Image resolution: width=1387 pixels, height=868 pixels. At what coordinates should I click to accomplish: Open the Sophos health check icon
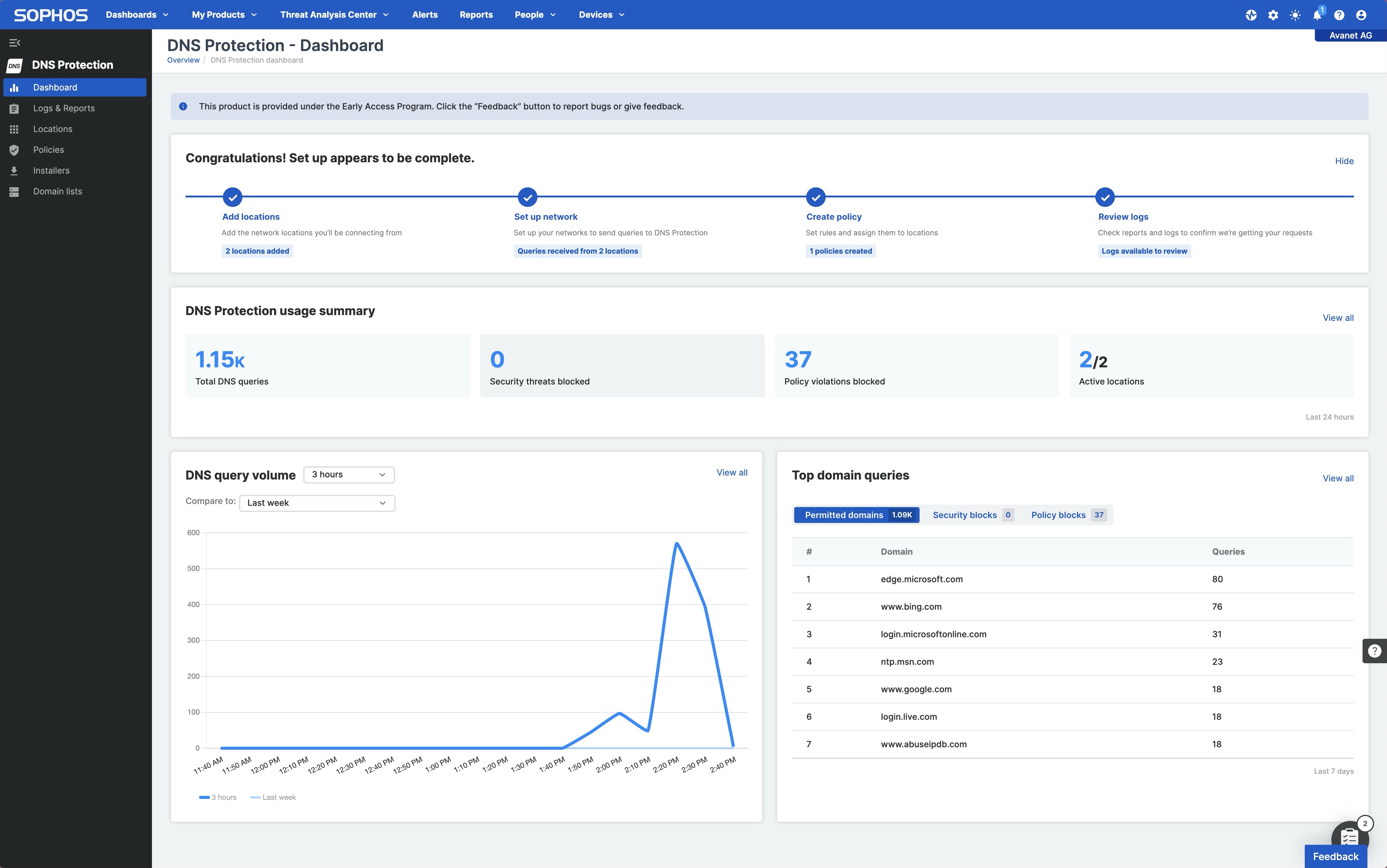(x=1251, y=15)
